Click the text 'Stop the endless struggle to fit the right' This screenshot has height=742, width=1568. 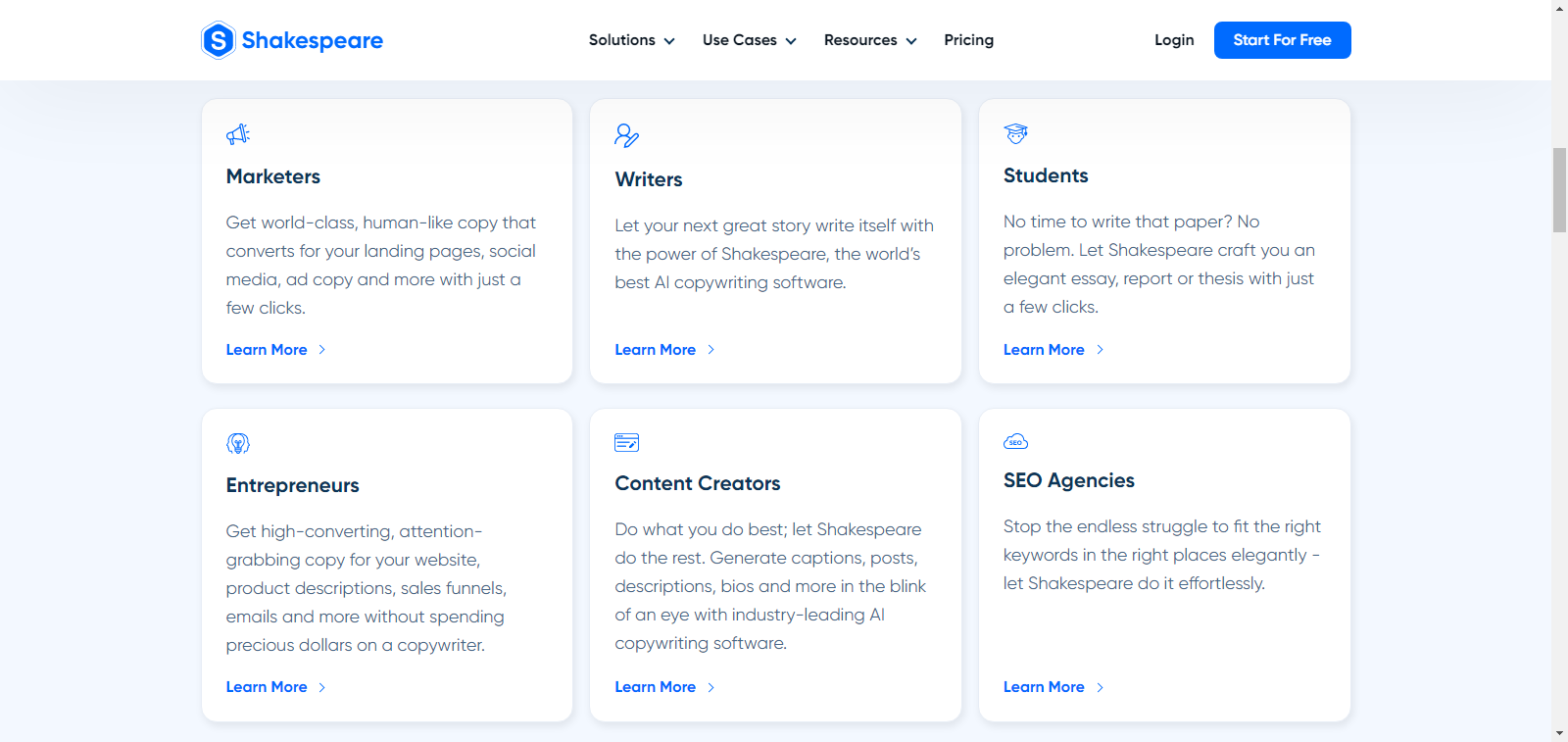(x=1162, y=526)
